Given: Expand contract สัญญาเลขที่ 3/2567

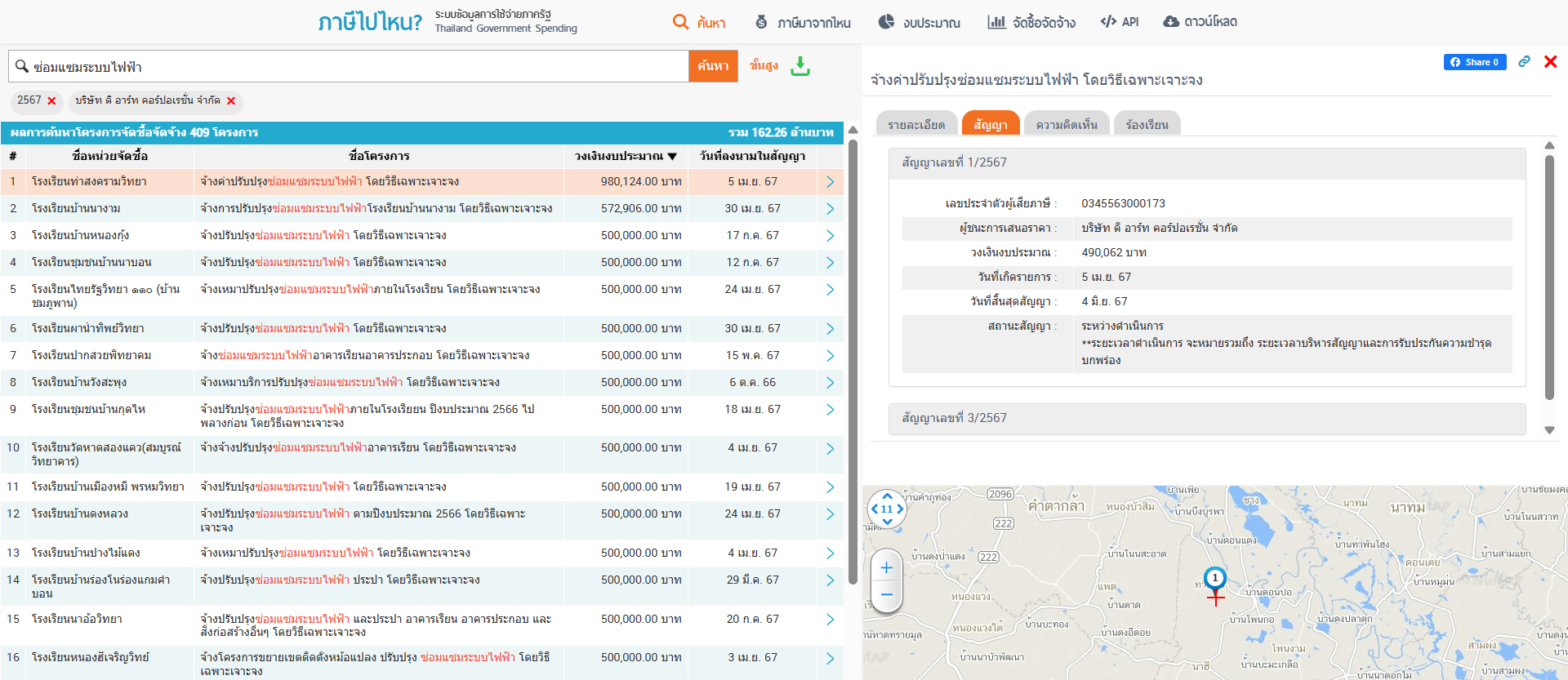Looking at the screenshot, I should coord(1206,418).
